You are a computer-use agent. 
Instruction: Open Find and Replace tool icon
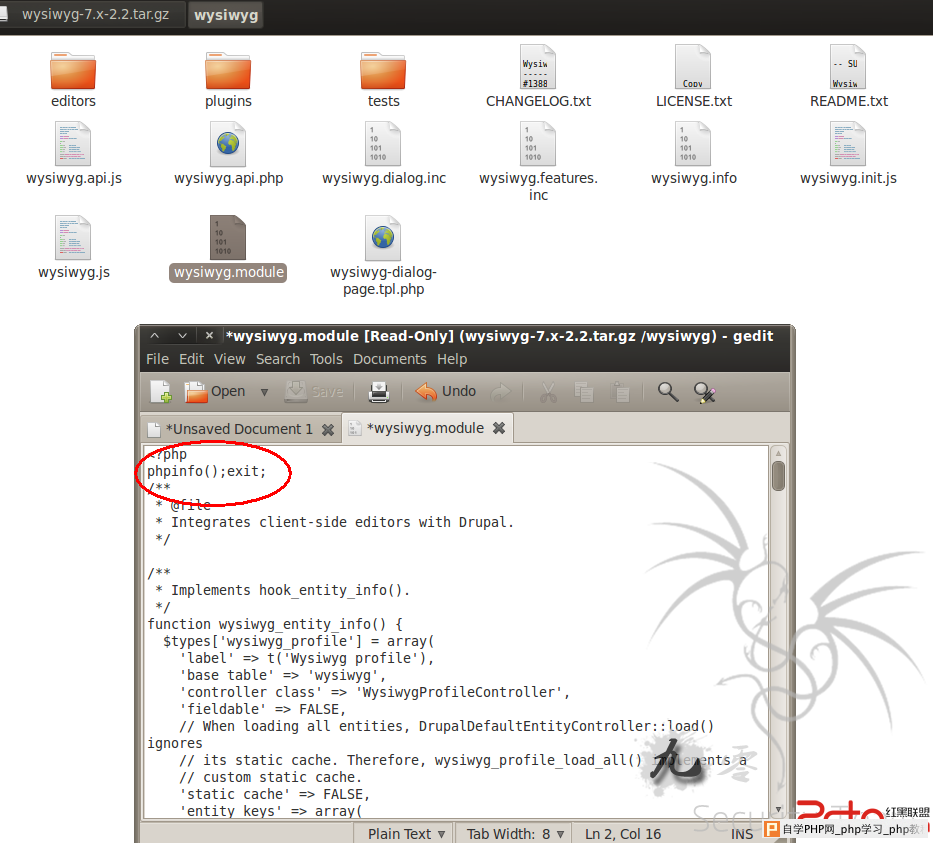705,392
